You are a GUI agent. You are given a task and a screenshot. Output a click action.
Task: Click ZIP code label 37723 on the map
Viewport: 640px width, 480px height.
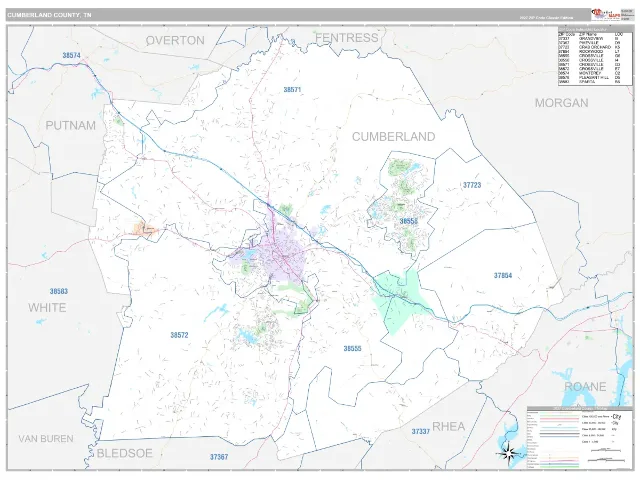pyautogui.click(x=472, y=185)
